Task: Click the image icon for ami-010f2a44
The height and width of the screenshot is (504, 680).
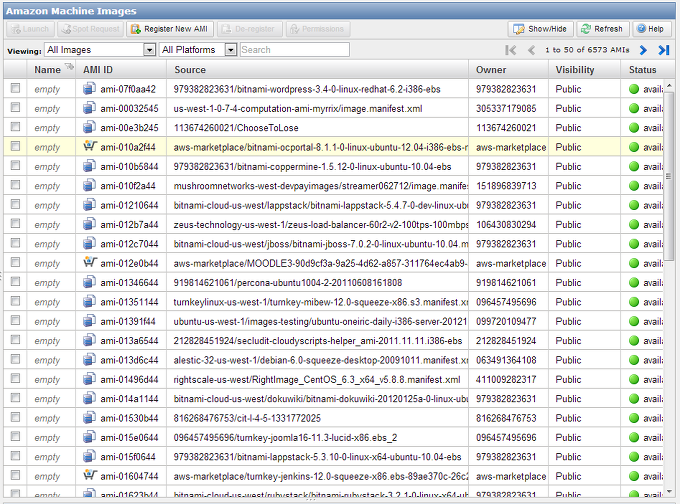Action: (89, 186)
